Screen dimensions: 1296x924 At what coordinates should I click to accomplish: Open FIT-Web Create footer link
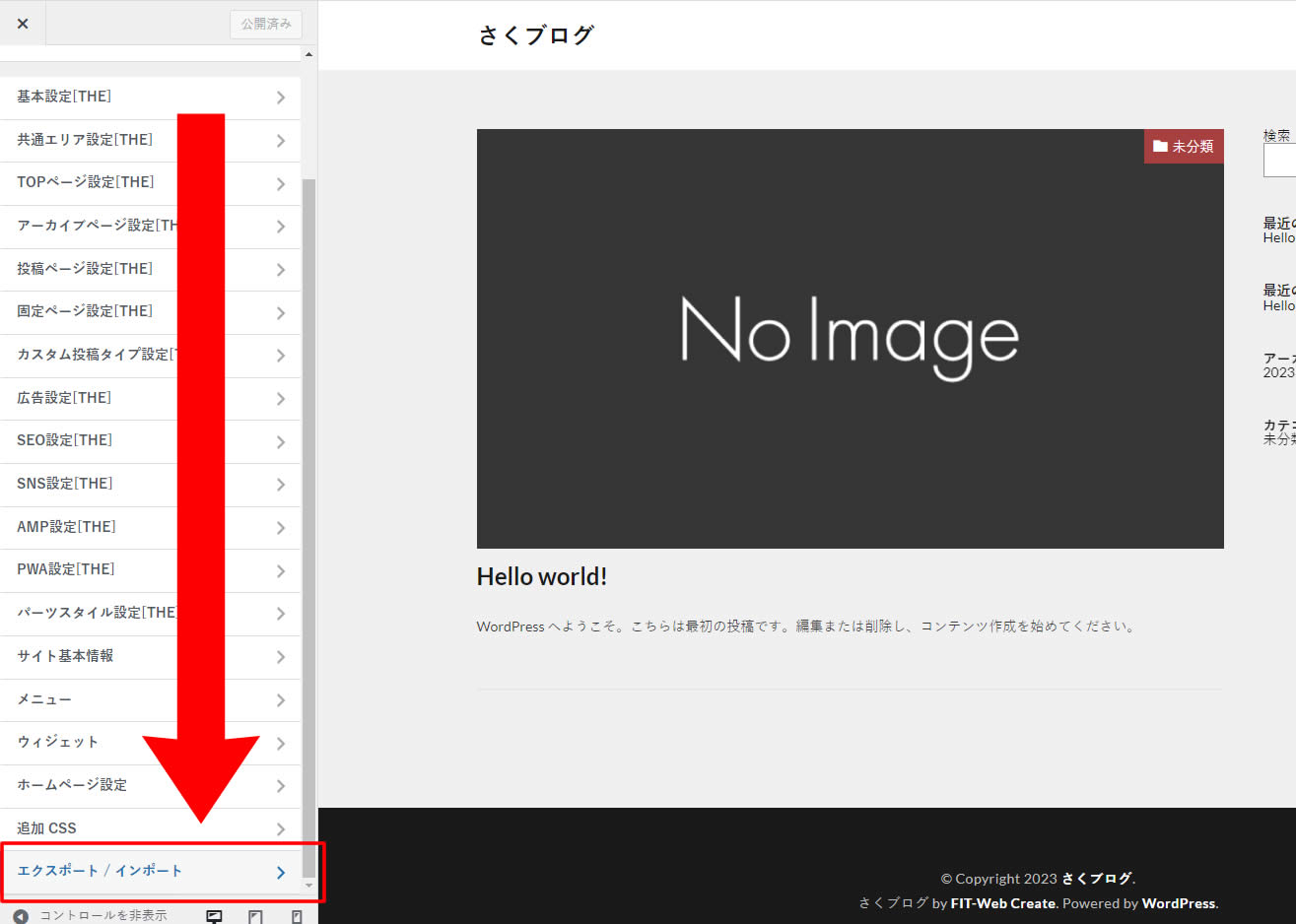point(1003,903)
